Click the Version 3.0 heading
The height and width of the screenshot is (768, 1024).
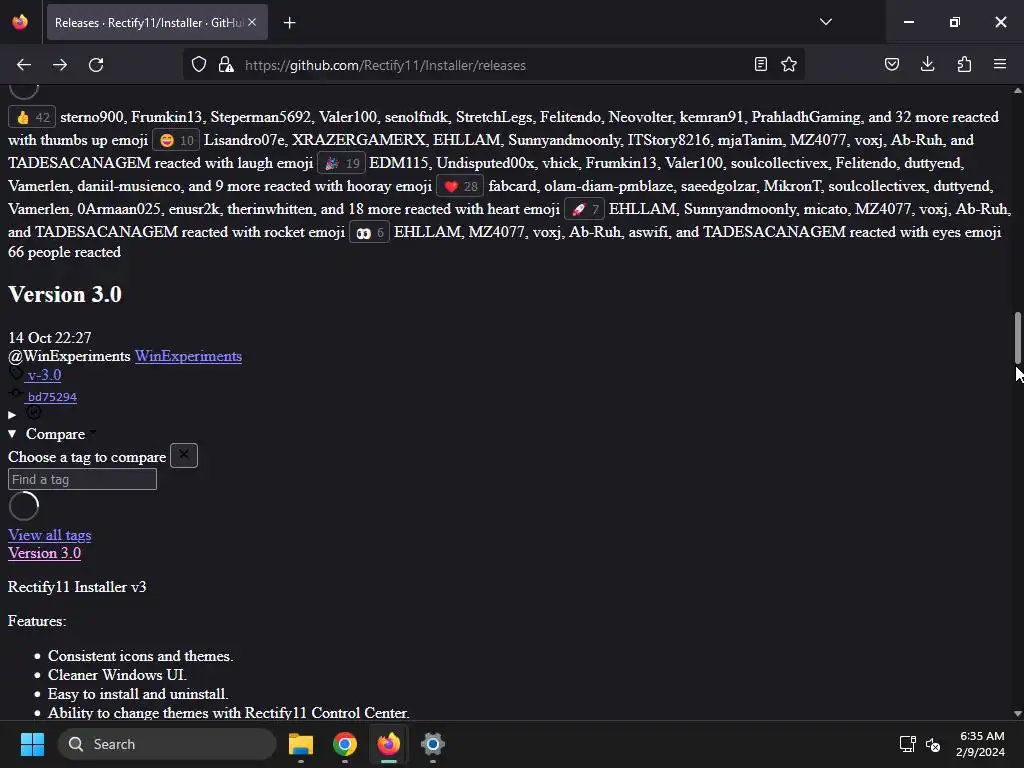click(65, 295)
